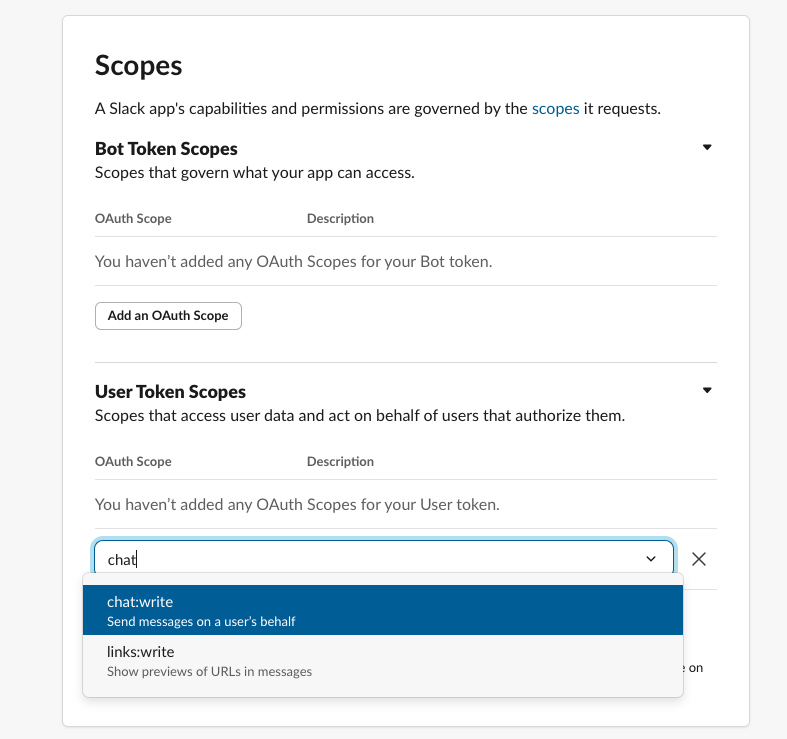Click 'Scopes that govern what your app can access' text

(254, 173)
